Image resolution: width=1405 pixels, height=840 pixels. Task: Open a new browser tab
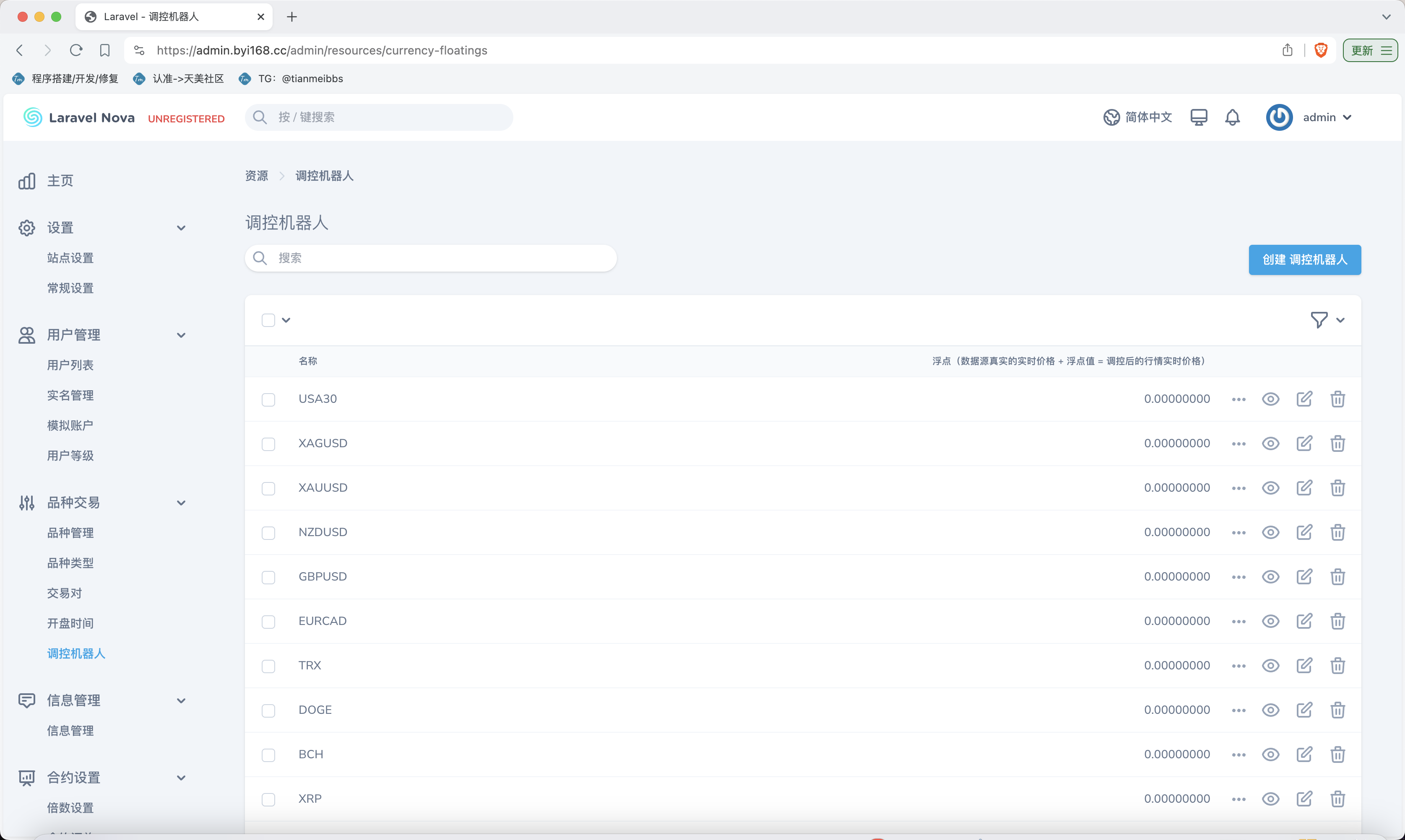pyautogui.click(x=291, y=17)
